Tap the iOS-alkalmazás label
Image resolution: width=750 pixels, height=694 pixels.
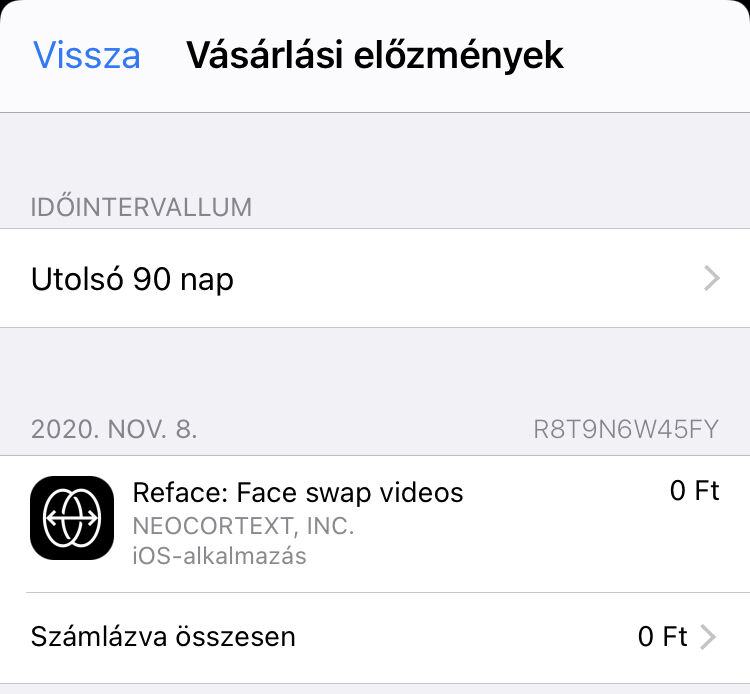point(219,556)
